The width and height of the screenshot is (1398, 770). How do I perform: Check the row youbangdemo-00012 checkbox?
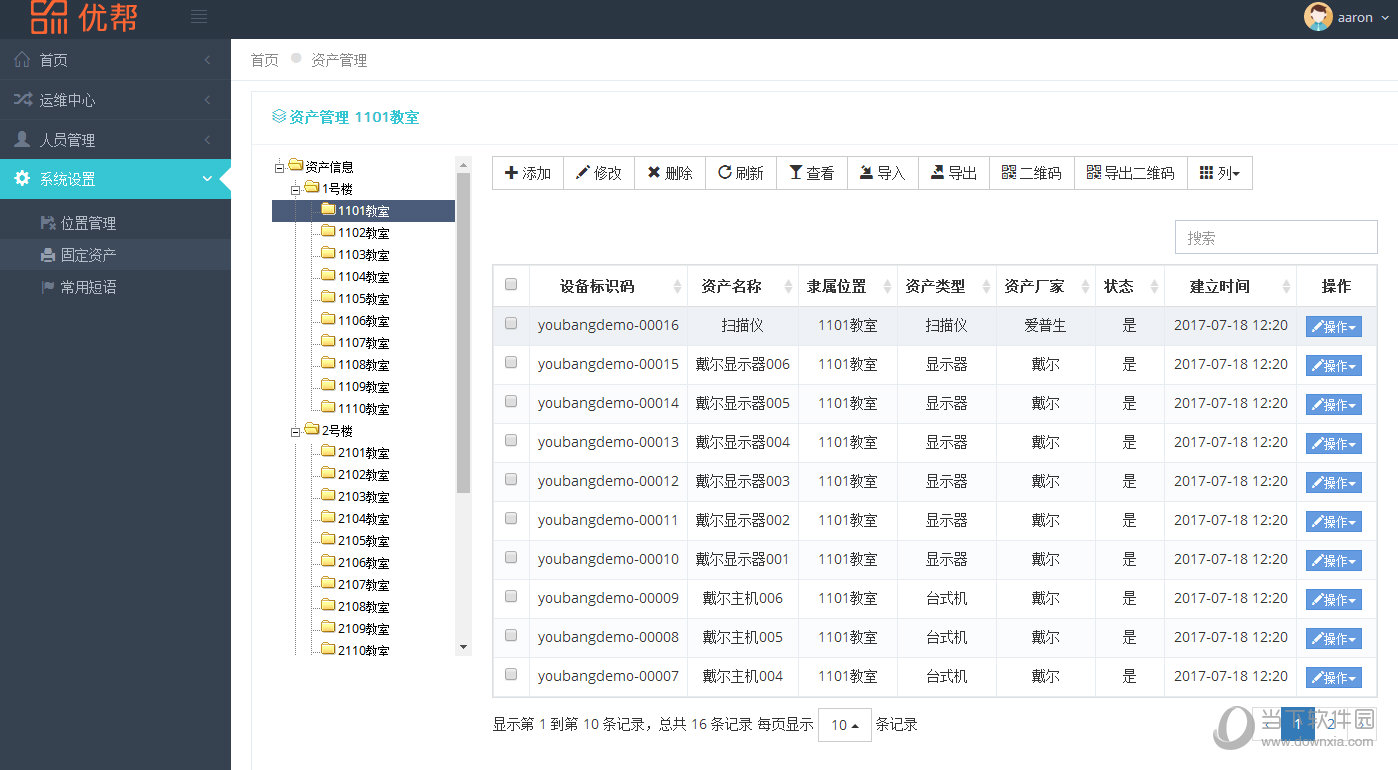point(511,479)
